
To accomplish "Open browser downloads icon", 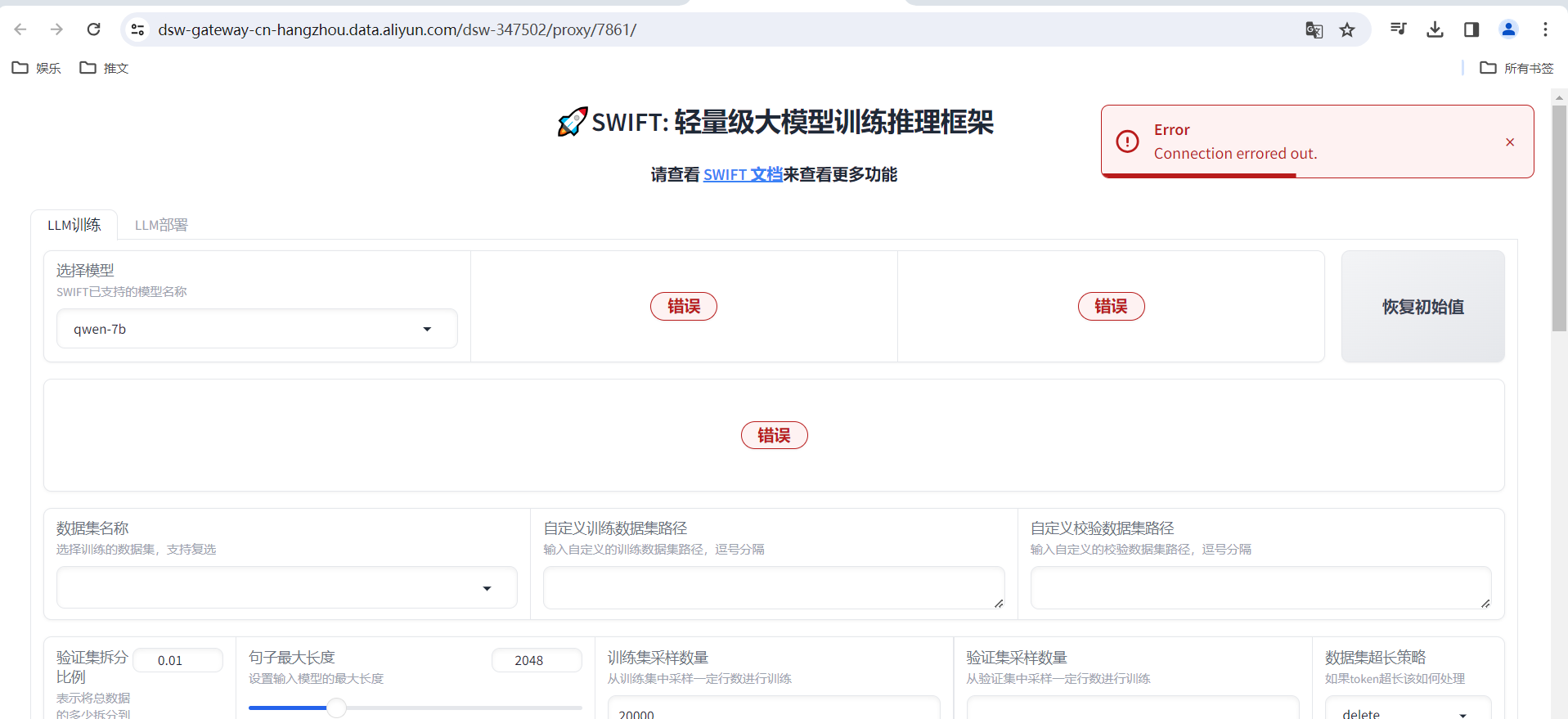I will [1435, 29].
